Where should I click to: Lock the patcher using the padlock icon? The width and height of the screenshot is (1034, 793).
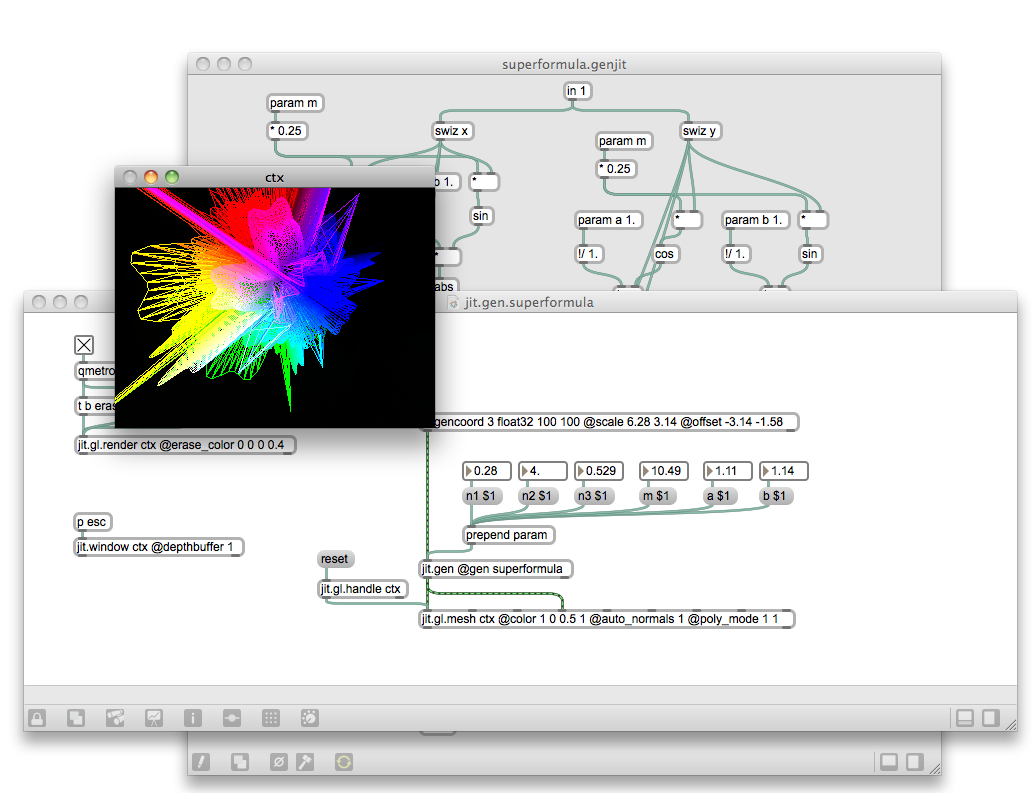(x=36, y=718)
